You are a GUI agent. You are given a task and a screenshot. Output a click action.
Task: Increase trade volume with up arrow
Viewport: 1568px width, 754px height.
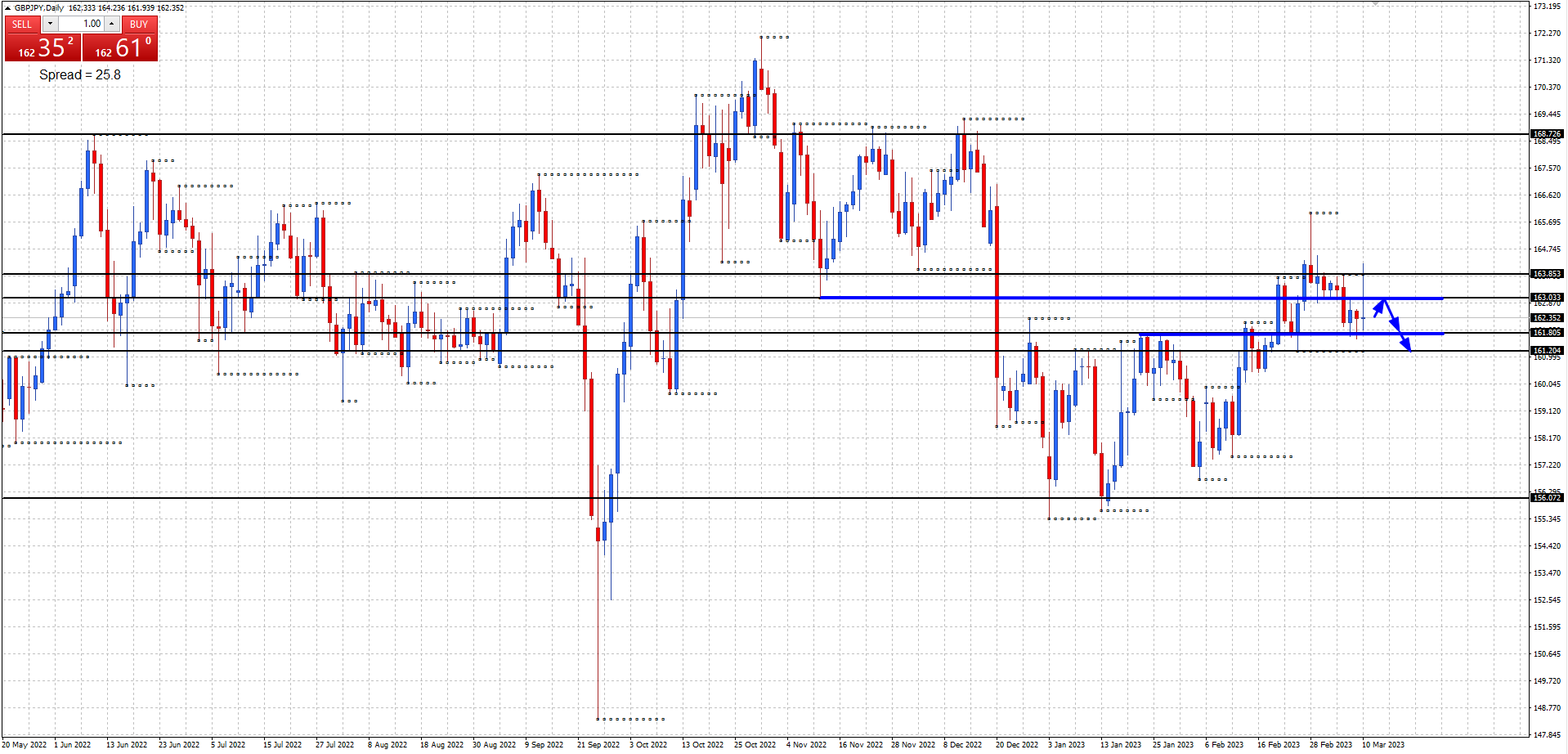click(112, 24)
